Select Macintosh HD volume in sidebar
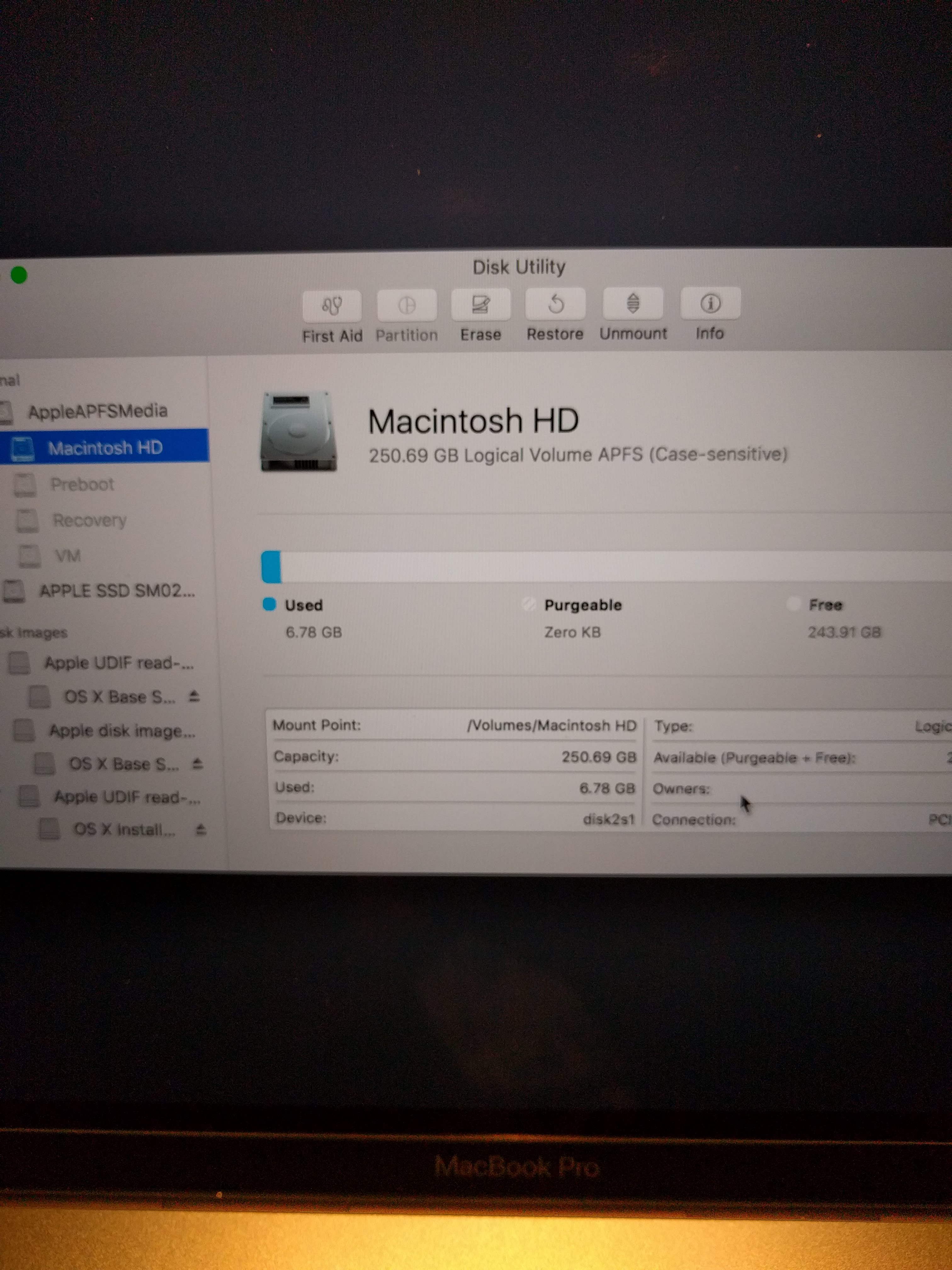Viewport: 952px width, 1270px height. tap(105, 447)
